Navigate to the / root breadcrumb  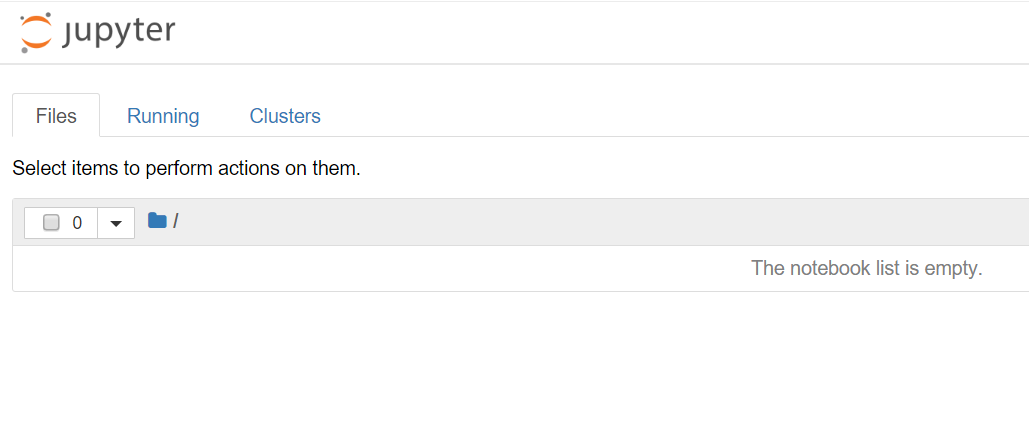point(175,221)
